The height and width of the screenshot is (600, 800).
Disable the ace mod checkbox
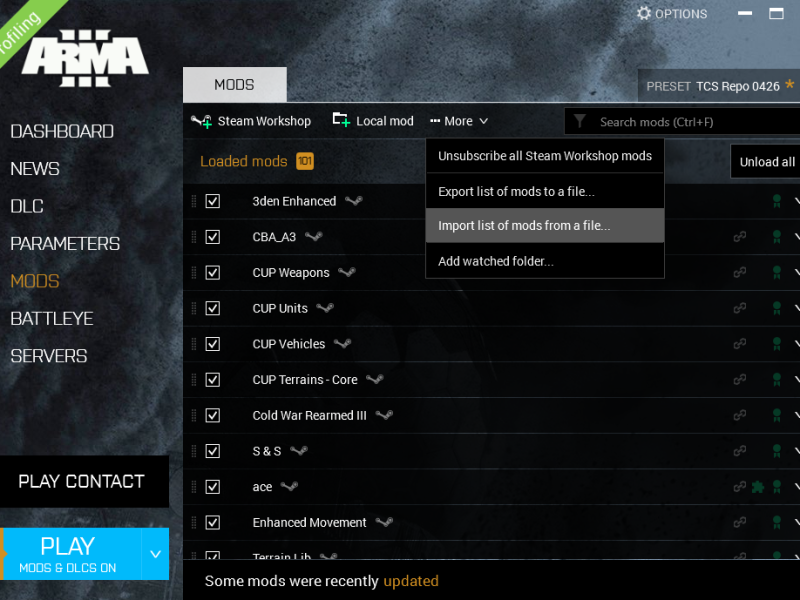tap(213, 487)
